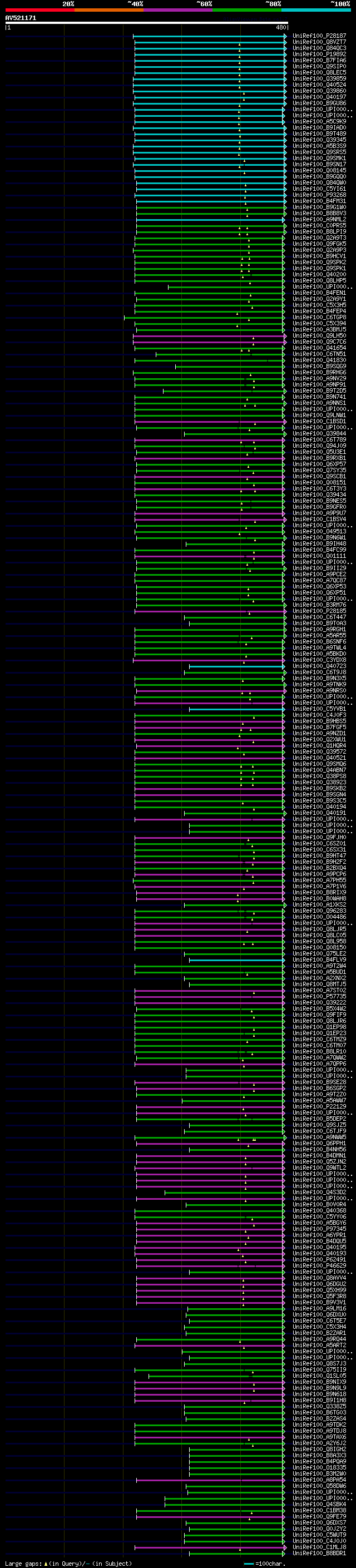Click the UniRef100_B8BDR1 label
Viewport: 356px width, 1568px height.
click(319, 1554)
